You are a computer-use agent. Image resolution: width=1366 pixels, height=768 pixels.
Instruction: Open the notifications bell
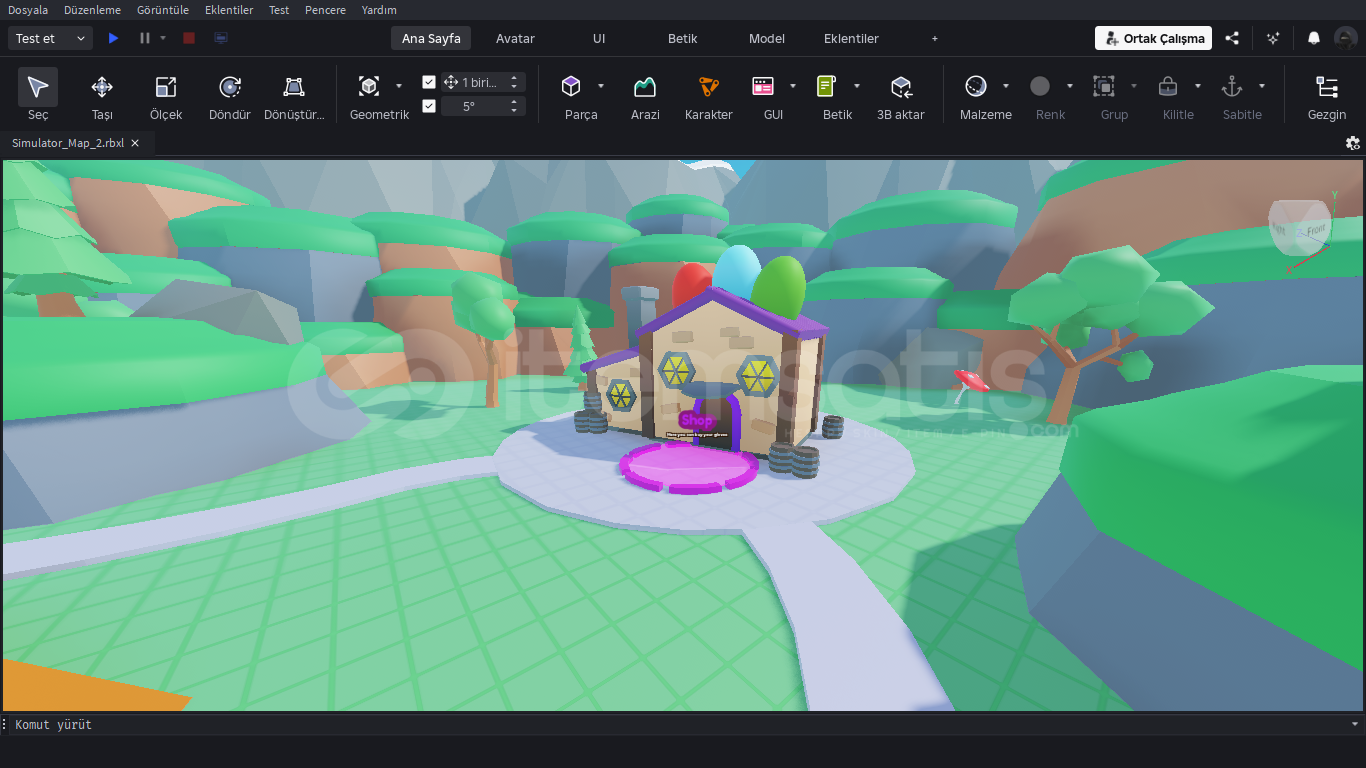click(1314, 38)
